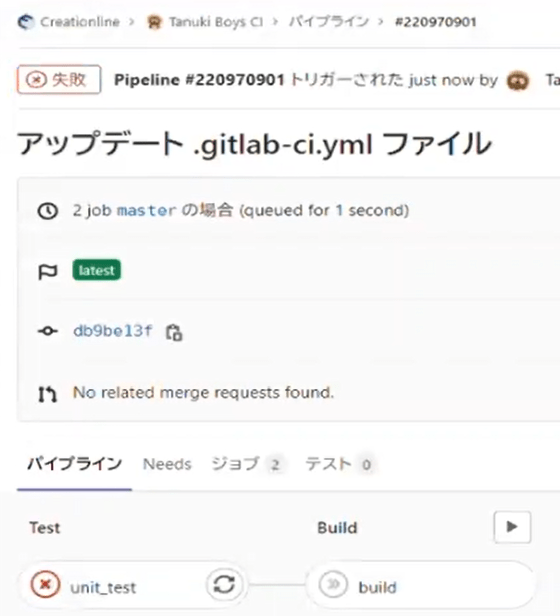
Task: Go to Creationline group breadcrumb
Action: 80,22
